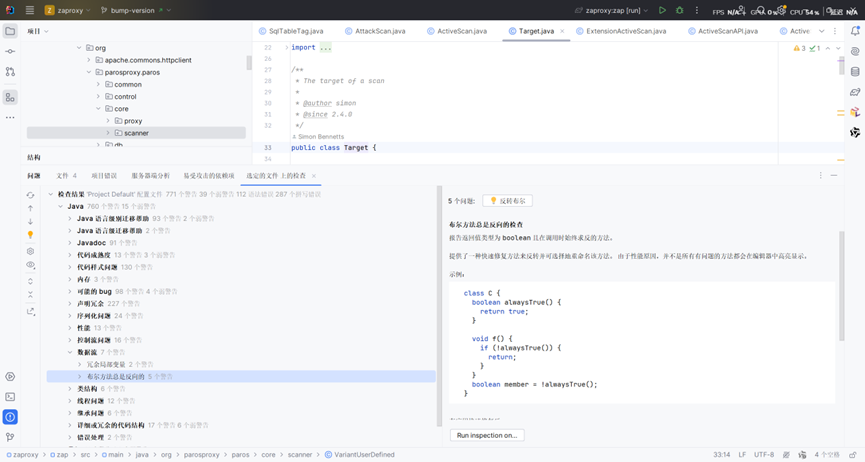
Task: Switch to the AttackScan.java editor tab
Action: (x=375, y=31)
